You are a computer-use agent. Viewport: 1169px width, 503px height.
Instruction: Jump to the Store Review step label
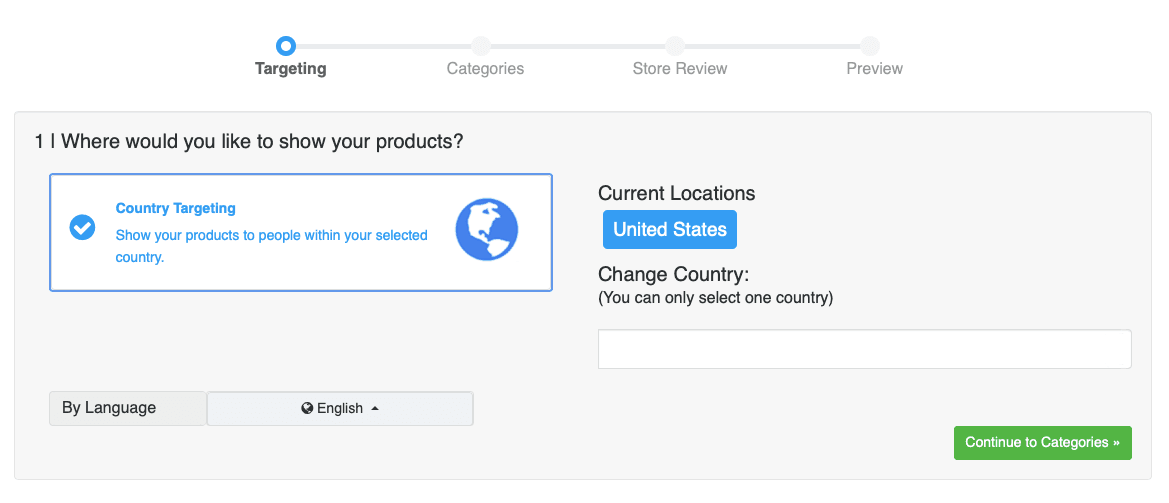(680, 69)
